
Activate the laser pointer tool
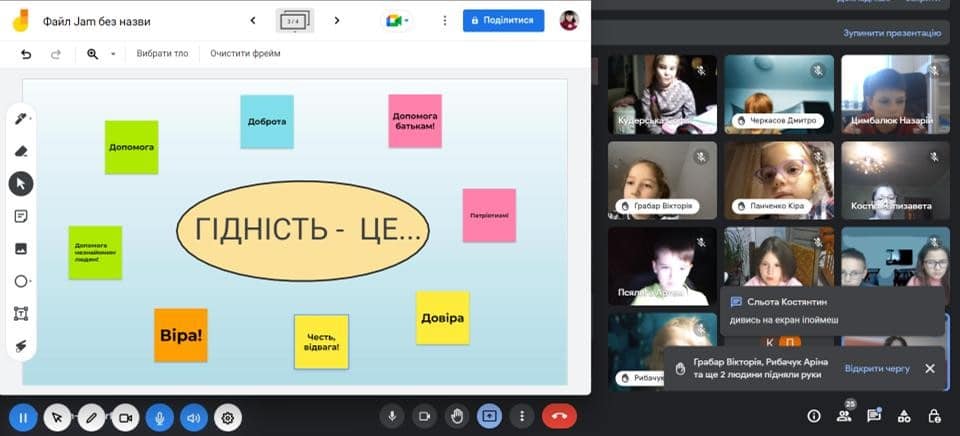point(21,346)
